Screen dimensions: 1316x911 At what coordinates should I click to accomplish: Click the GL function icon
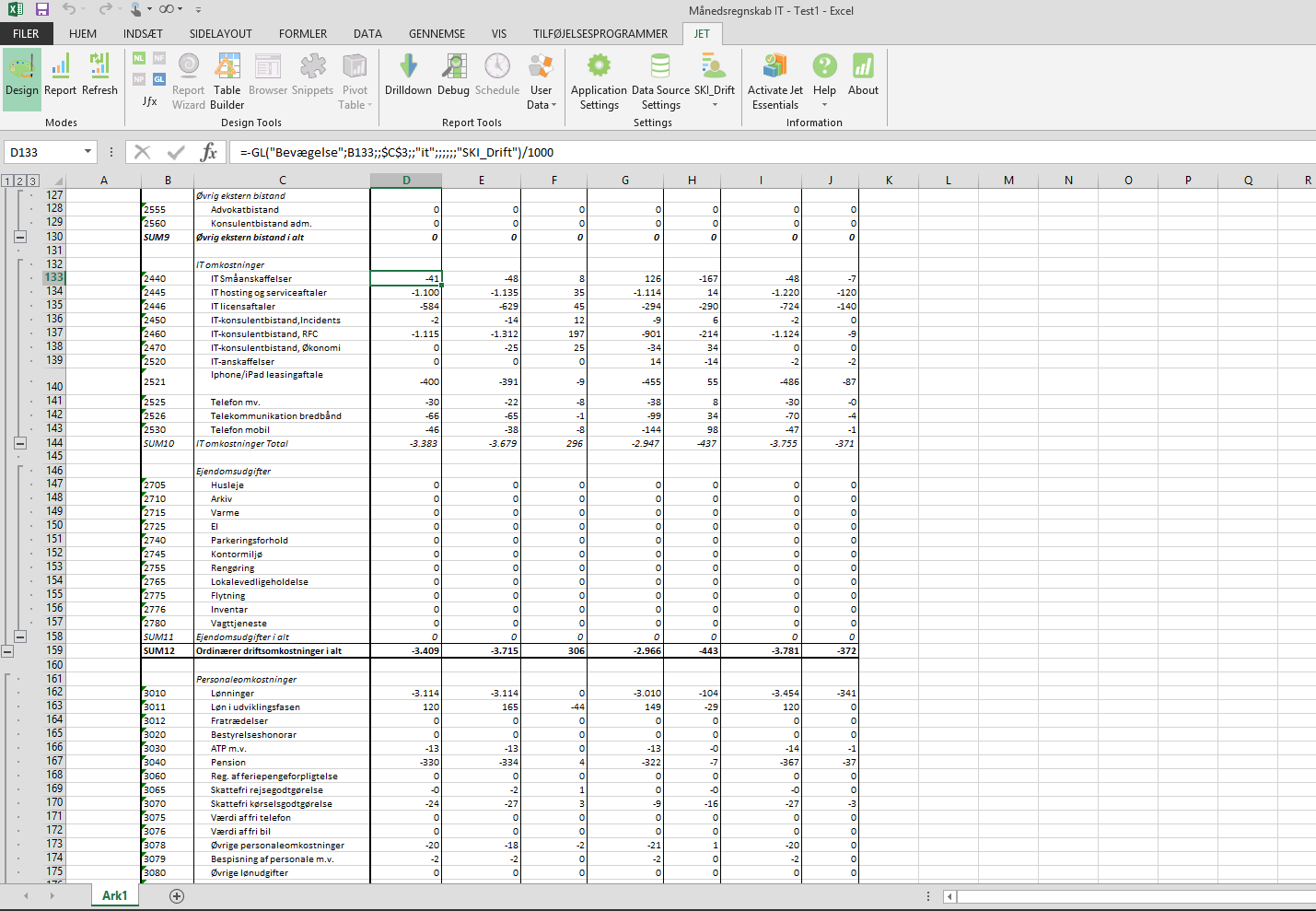point(159,79)
